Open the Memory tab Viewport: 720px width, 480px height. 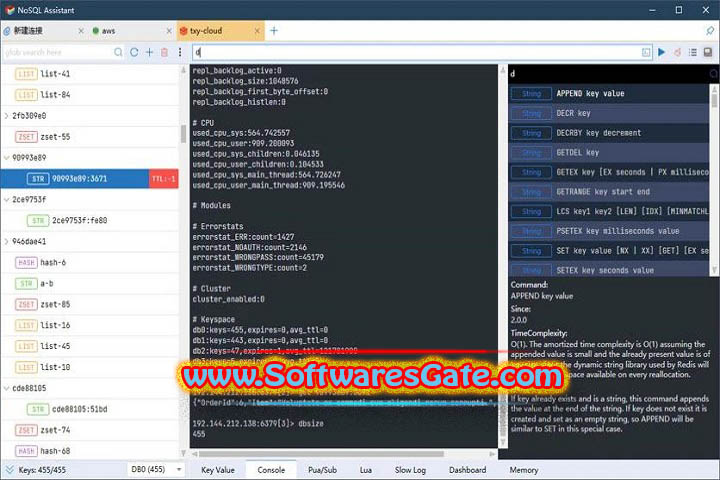[523, 470]
